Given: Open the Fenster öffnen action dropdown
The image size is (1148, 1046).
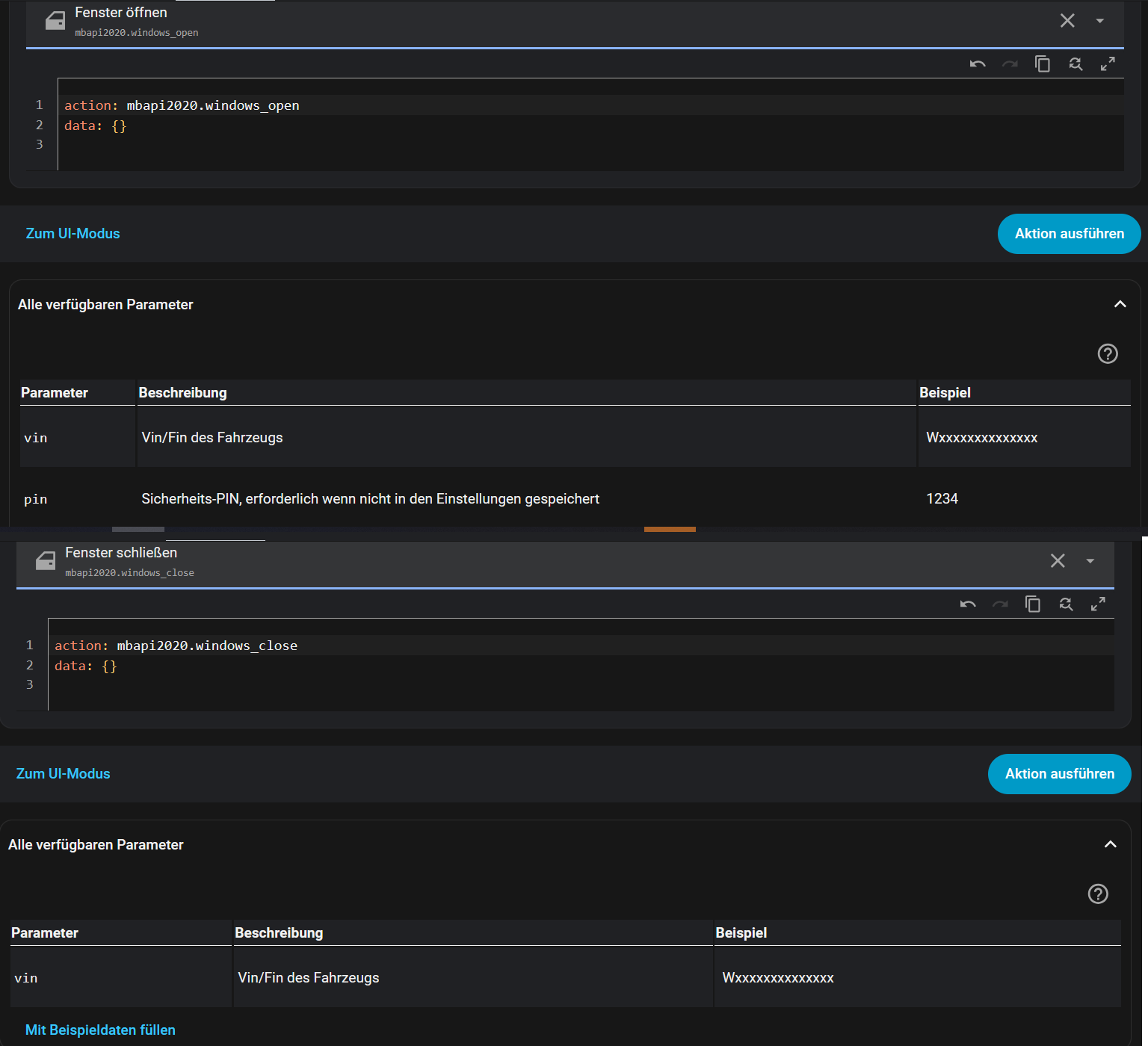Looking at the screenshot, I should click(1100, 21).
